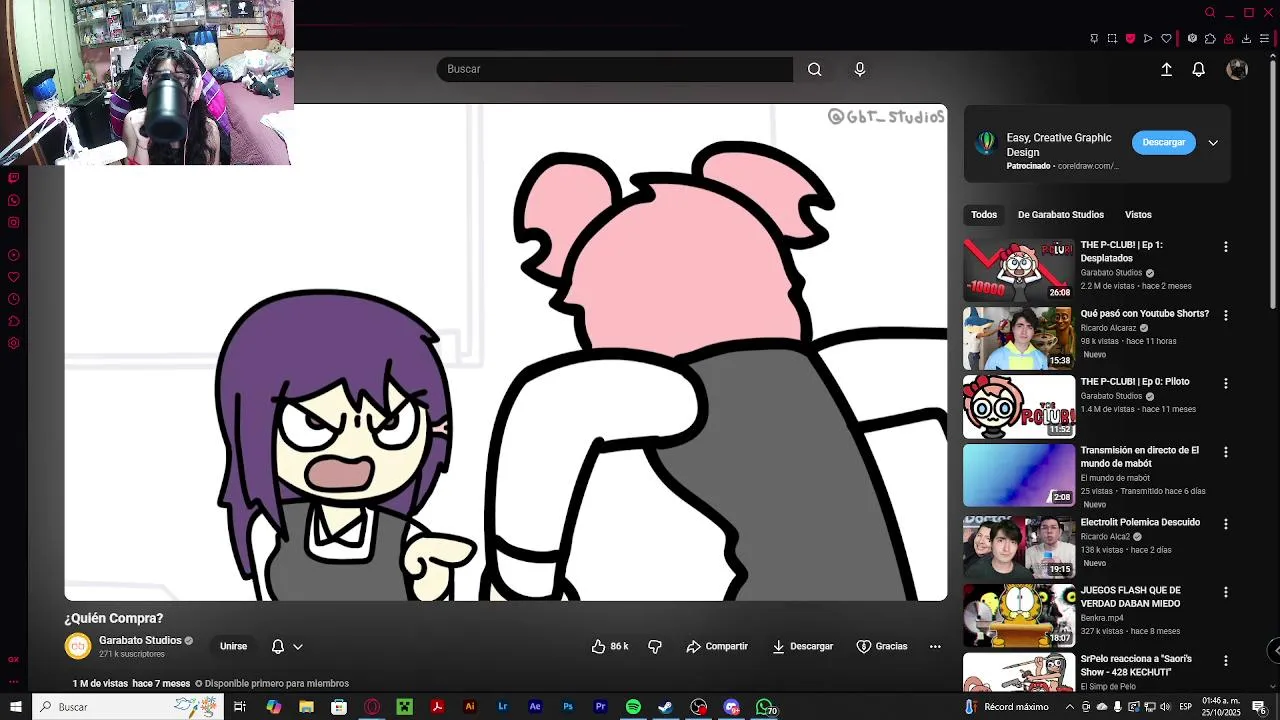Open browser downloads icon
This screenshot has height=720, width=1280.
1246,39
